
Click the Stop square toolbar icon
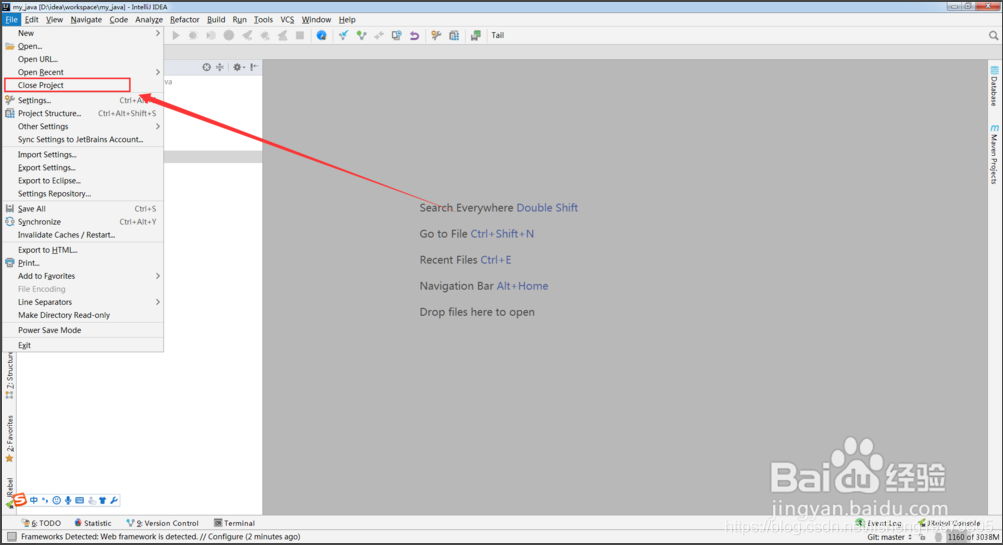point(299,35)
